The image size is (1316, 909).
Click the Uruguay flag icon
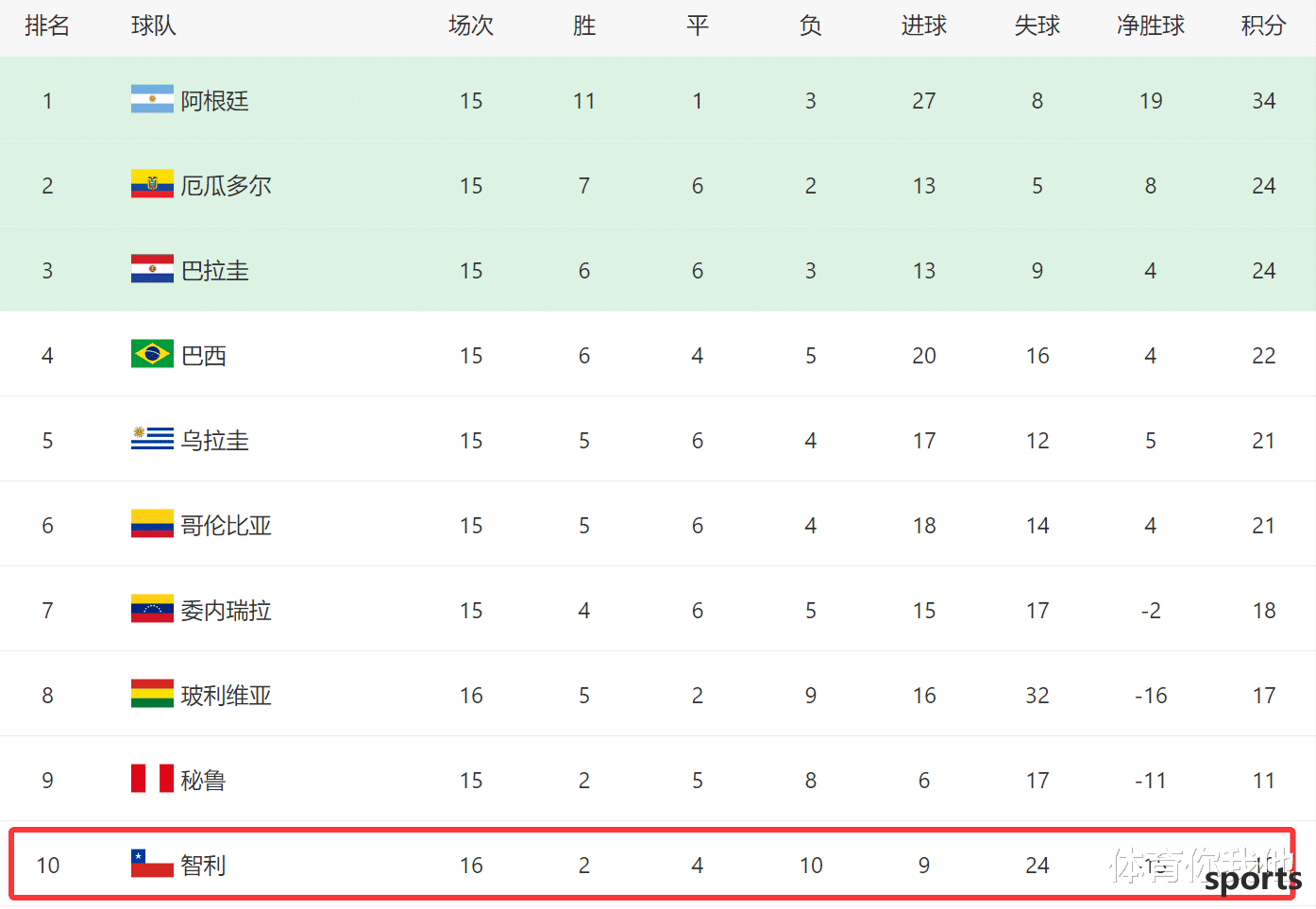click(x=152, y=439)
